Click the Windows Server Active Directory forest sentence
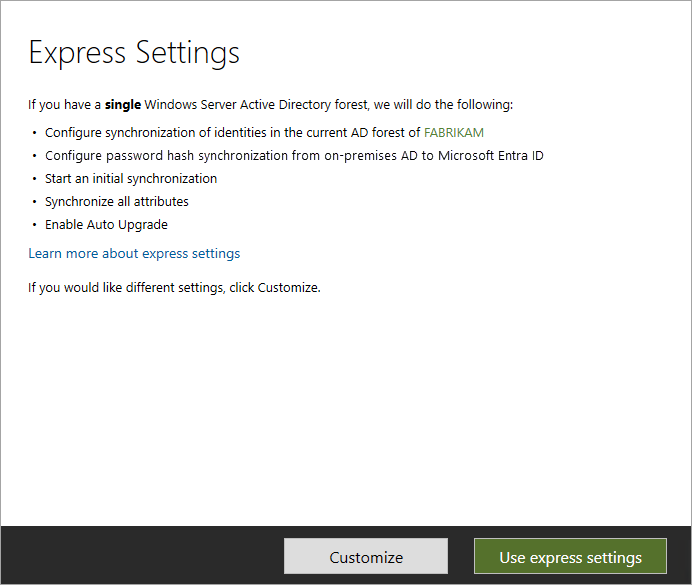This screenshot has height=585, width=692. (271, 105)
